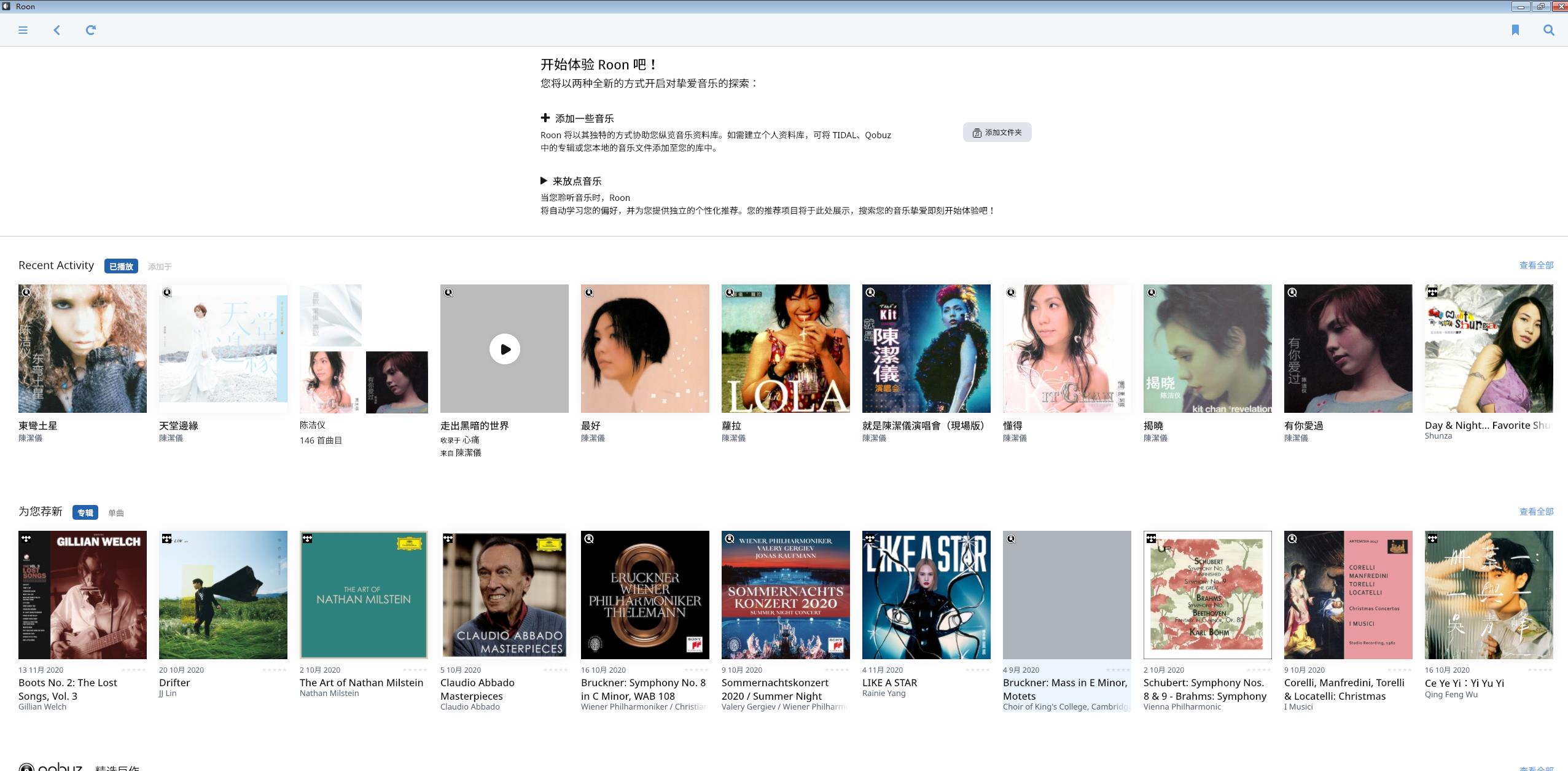Image resolution: width=1568 pixels, height=771 pixels.
Task: Open 查看全部 for Recent Activity
Action: click(1536, 265)
